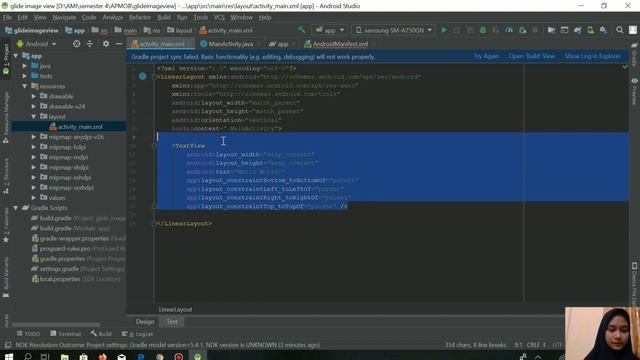Collapse the Gradle Scripts node
640x360 pixels.
(x=16, y=208)
